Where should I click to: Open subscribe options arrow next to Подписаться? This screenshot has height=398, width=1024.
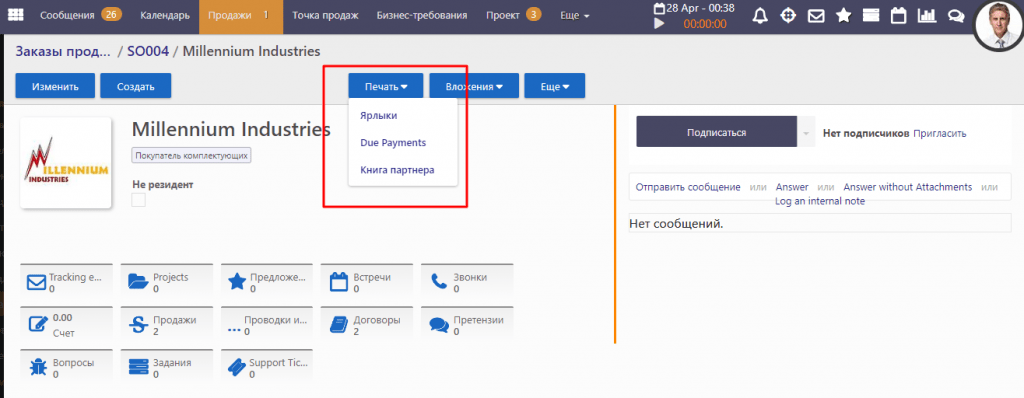806,133
